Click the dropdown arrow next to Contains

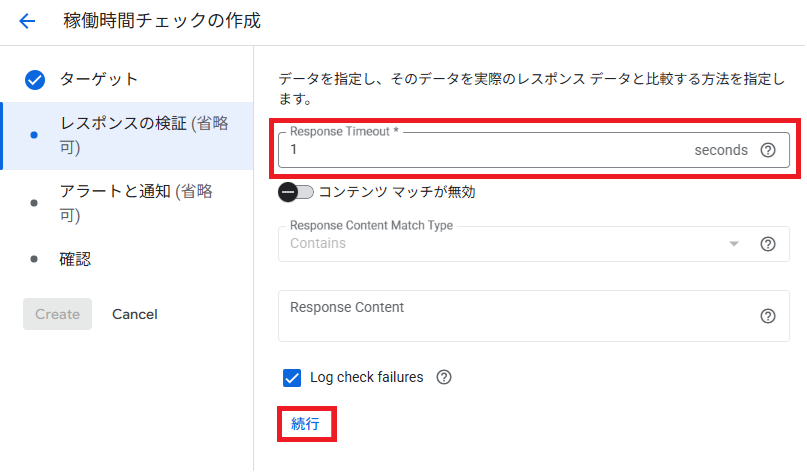[x=734, y=244]
